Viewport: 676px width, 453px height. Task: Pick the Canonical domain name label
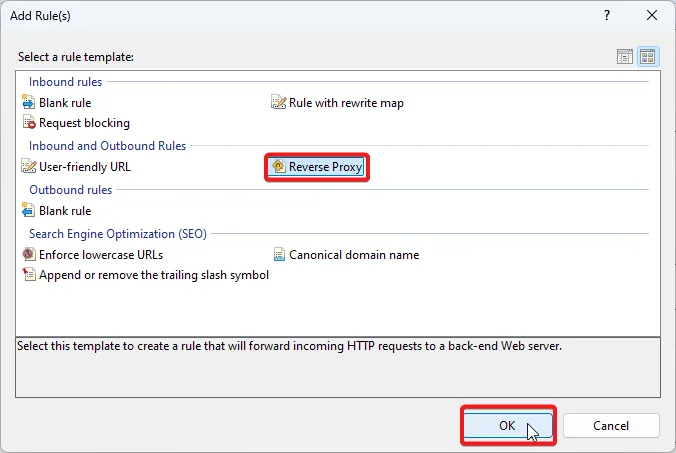(354, 255)
